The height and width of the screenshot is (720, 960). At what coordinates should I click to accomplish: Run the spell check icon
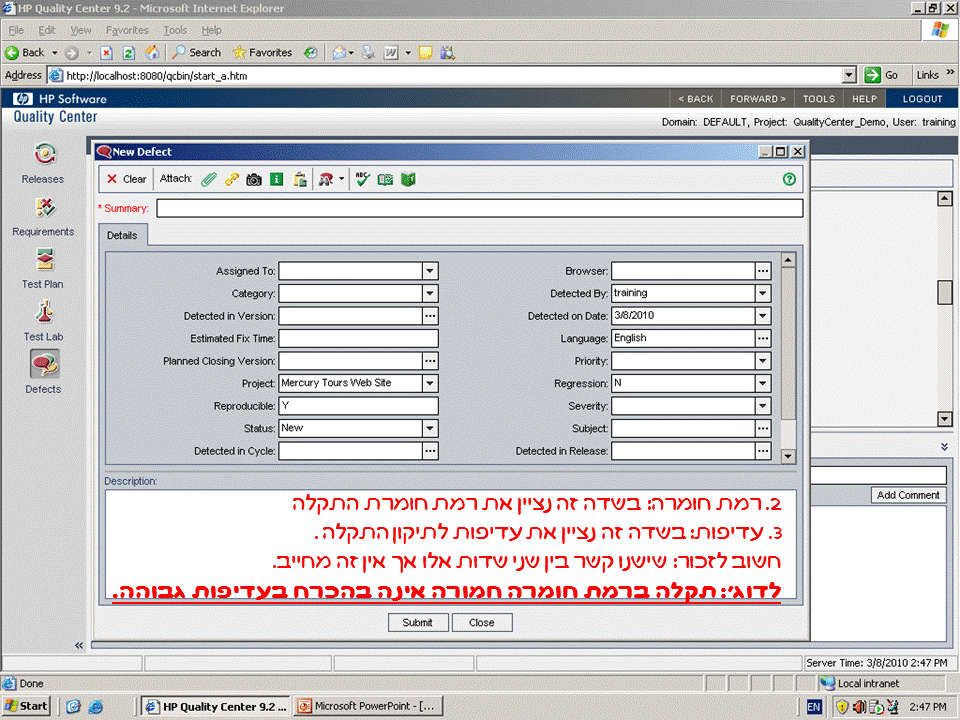click(362, 179)
